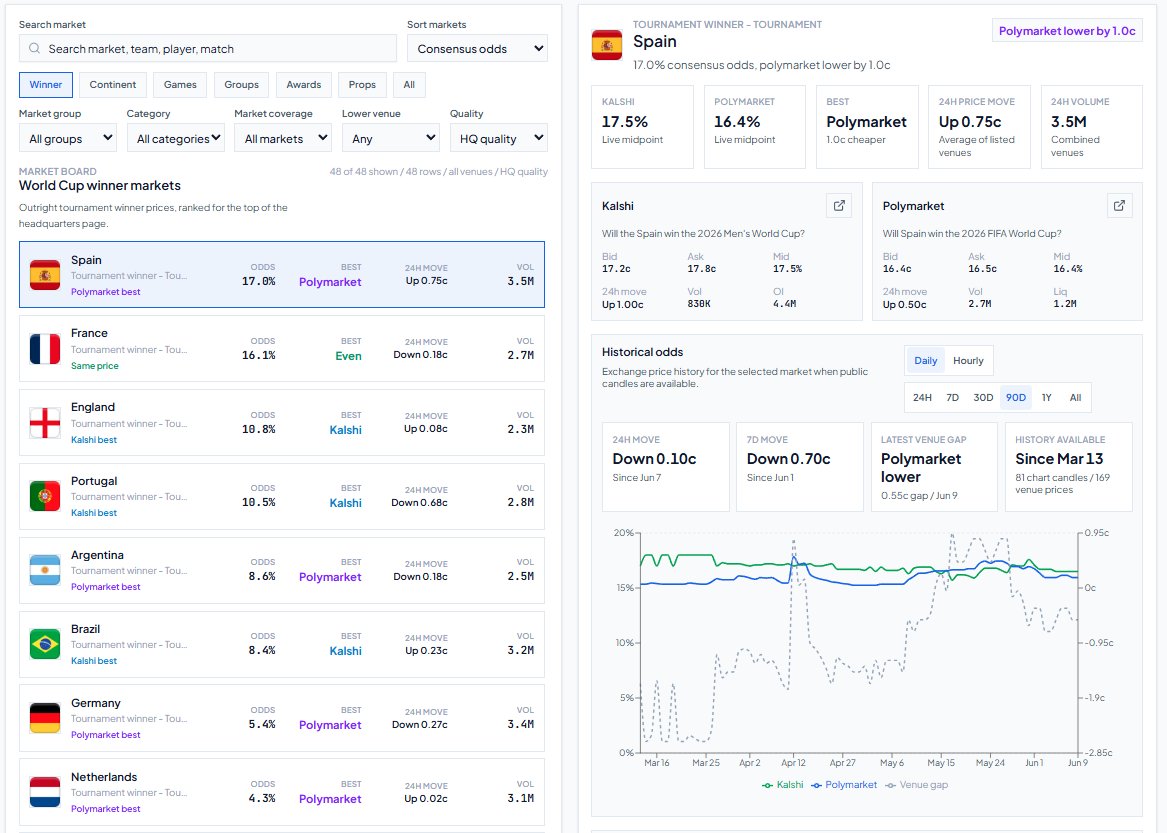Image resolution: width=1167 pixels, height=833 pixels.
Task: Select the France market row
Action: pyautogui.click(x=282, y=348)
